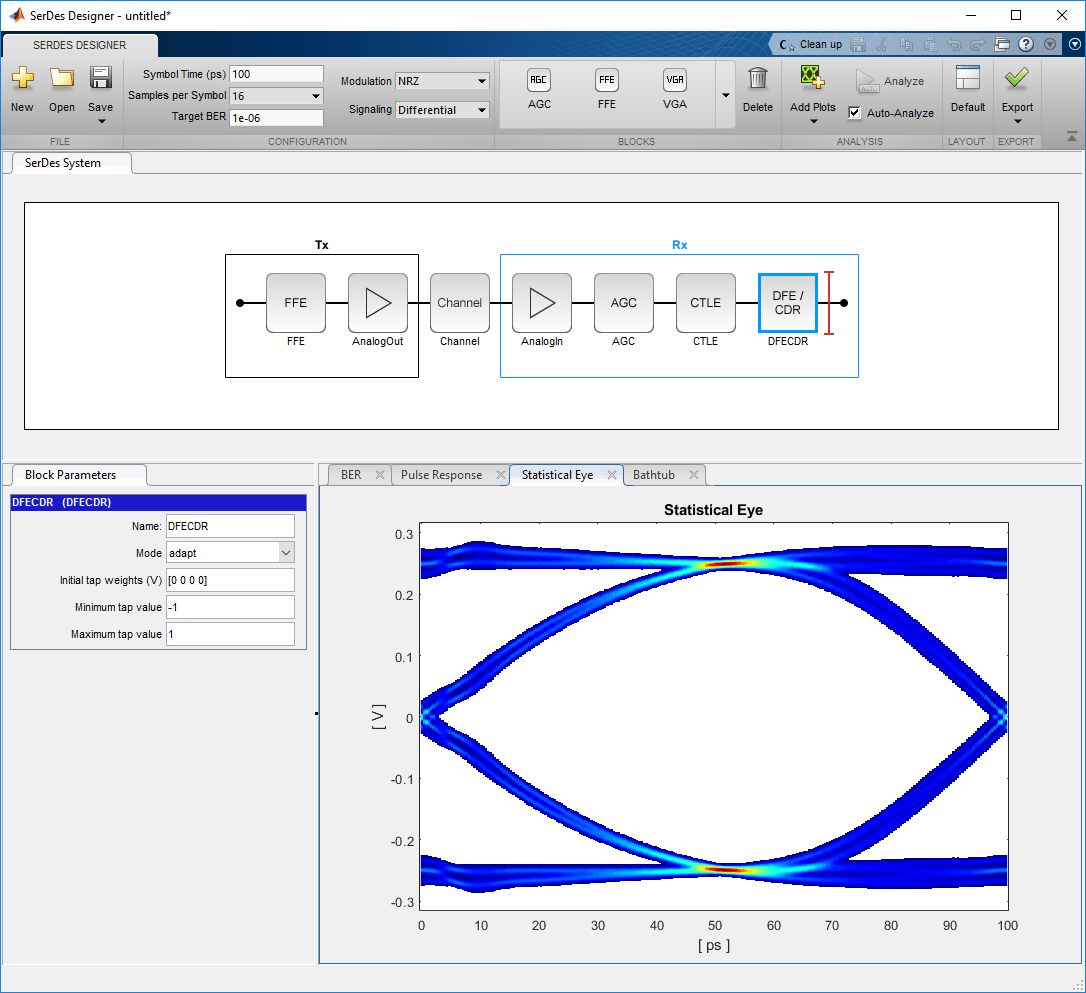Add the AGC block from the Blocks gallery

[539, 89]
